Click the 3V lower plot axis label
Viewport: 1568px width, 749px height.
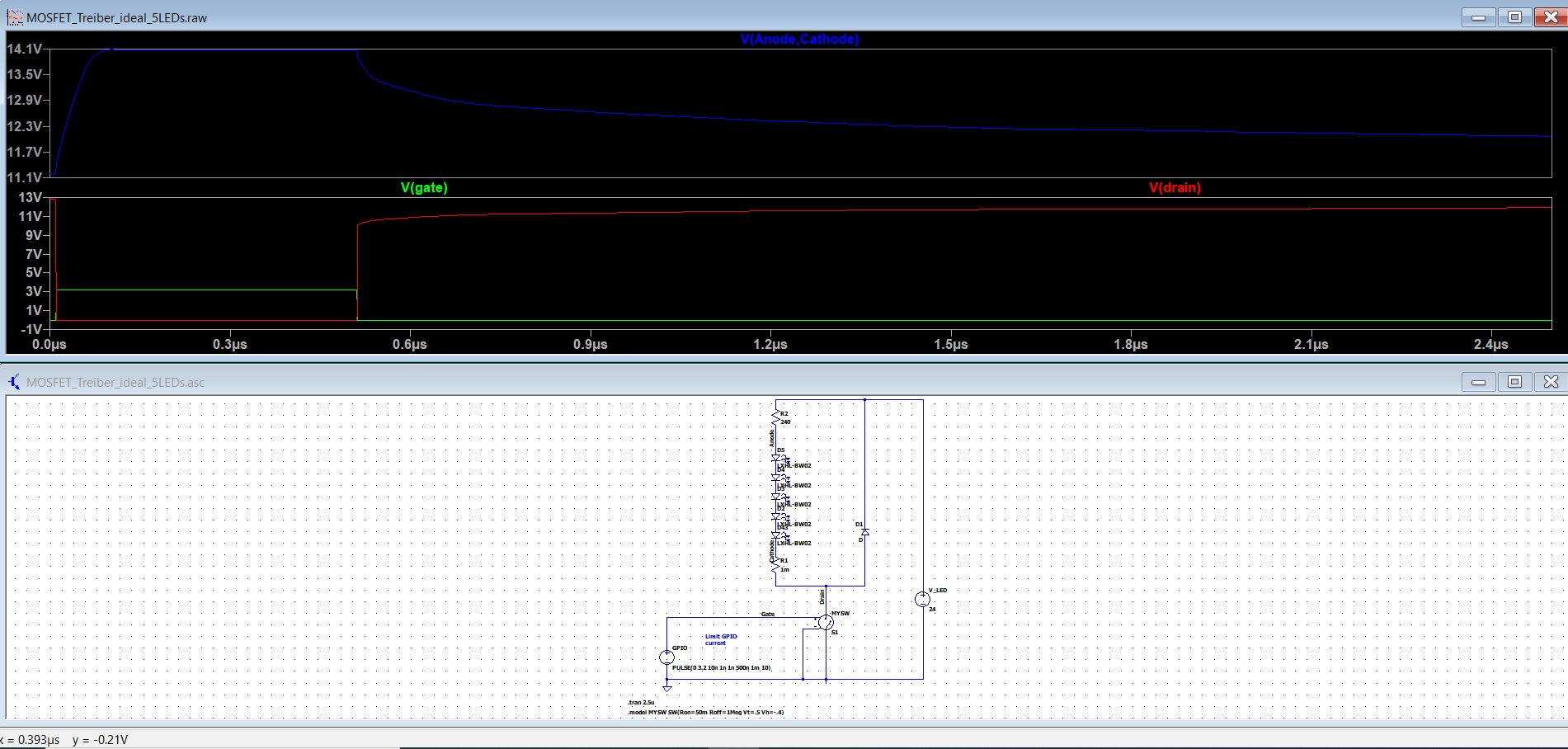coord(34,291)
